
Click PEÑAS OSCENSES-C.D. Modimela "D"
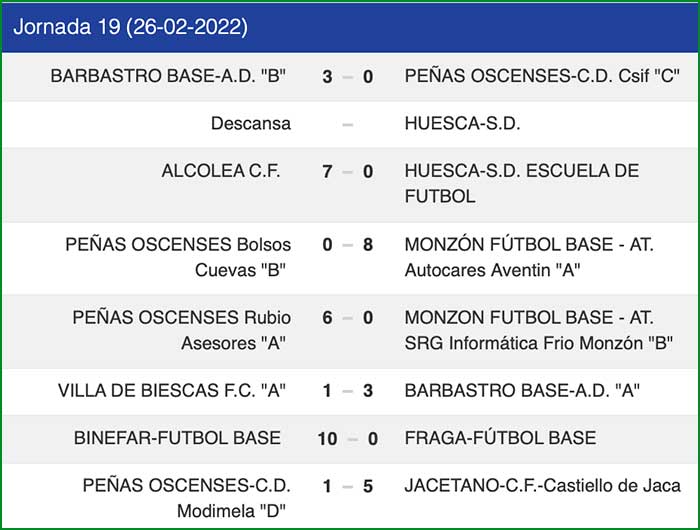tap(186, 498)
